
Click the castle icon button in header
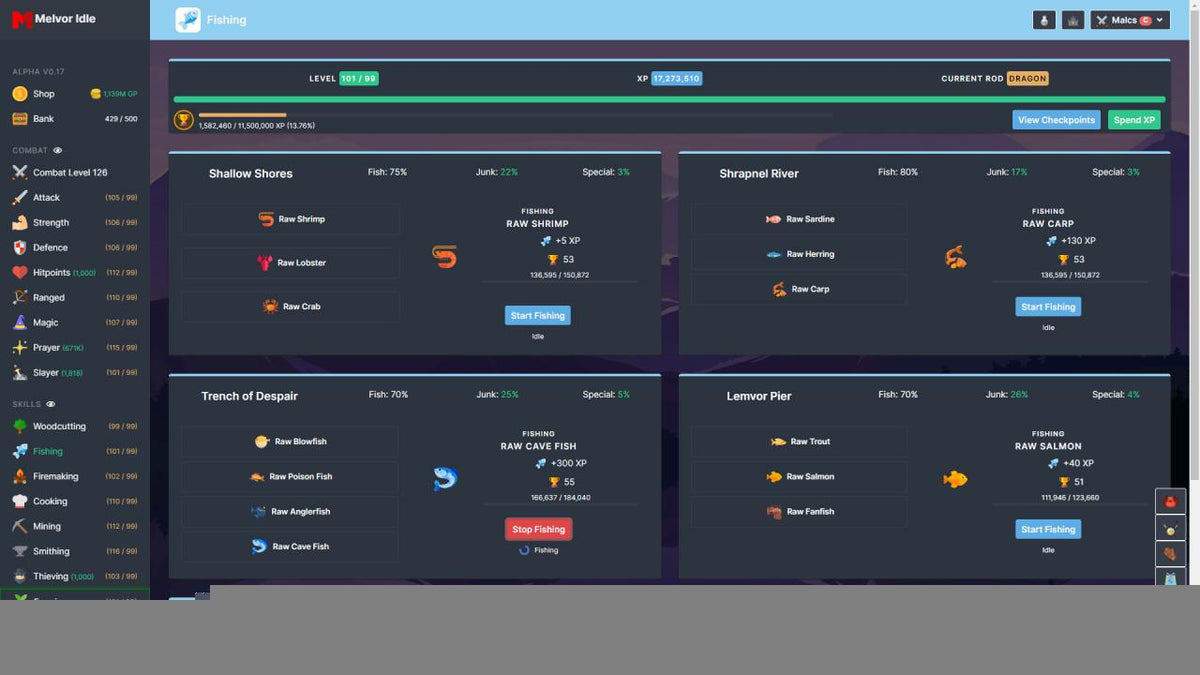click(x=1073, y=20)
